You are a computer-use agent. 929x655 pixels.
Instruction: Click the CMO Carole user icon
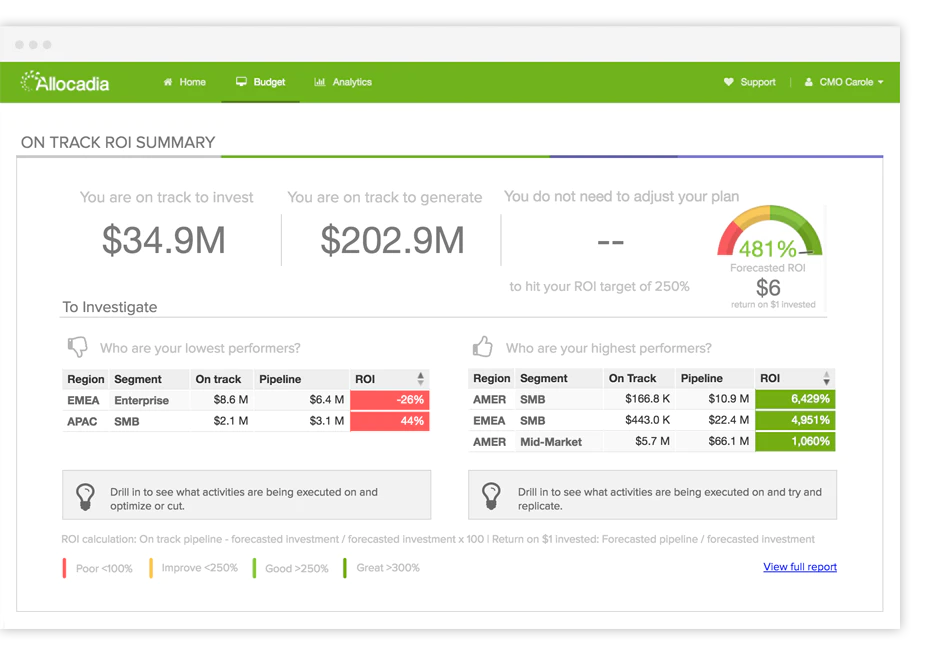point(809,82)
